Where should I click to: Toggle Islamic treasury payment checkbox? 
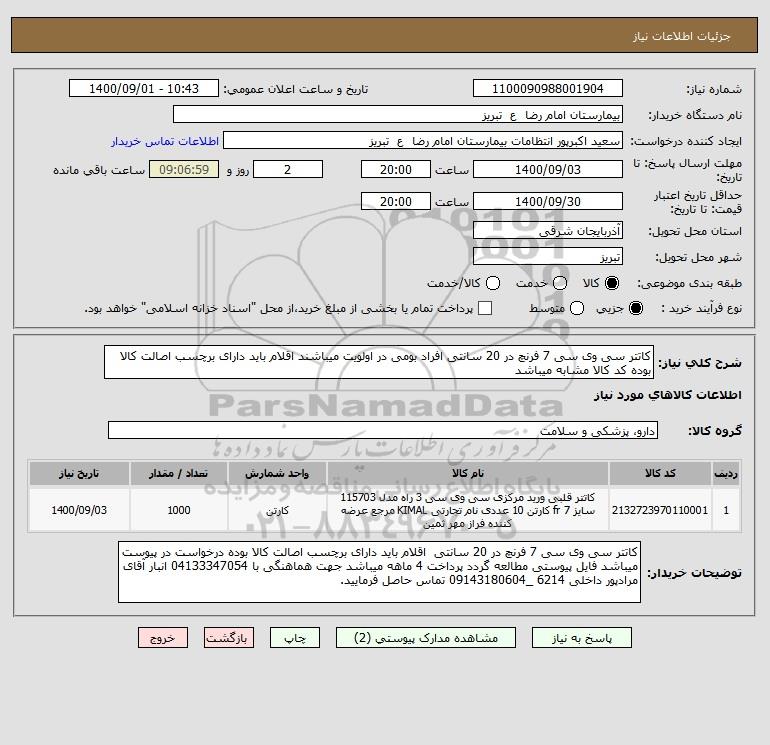pyautogui.click(x=485, y=308)
